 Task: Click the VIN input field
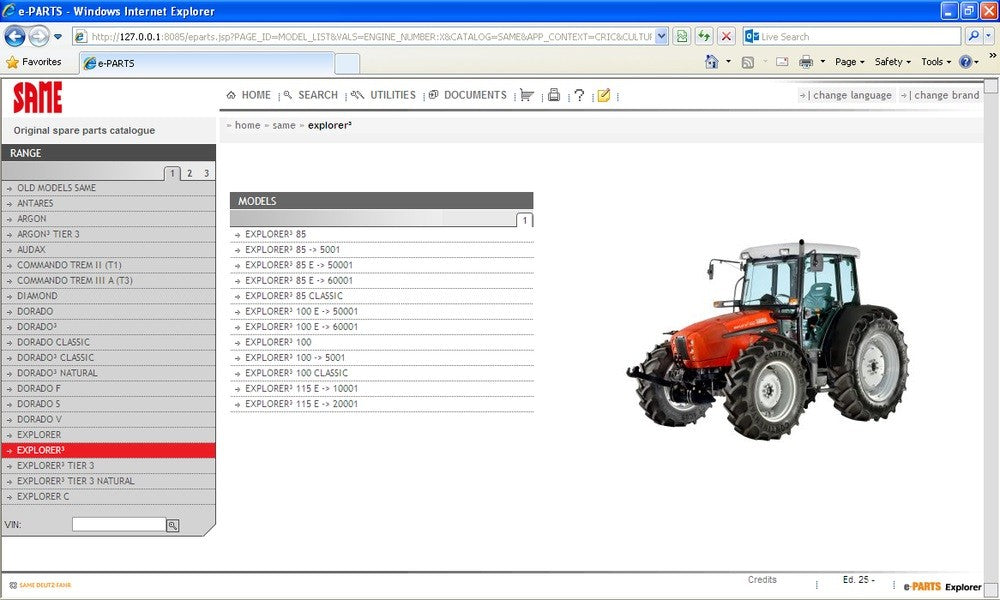(118, 524)
